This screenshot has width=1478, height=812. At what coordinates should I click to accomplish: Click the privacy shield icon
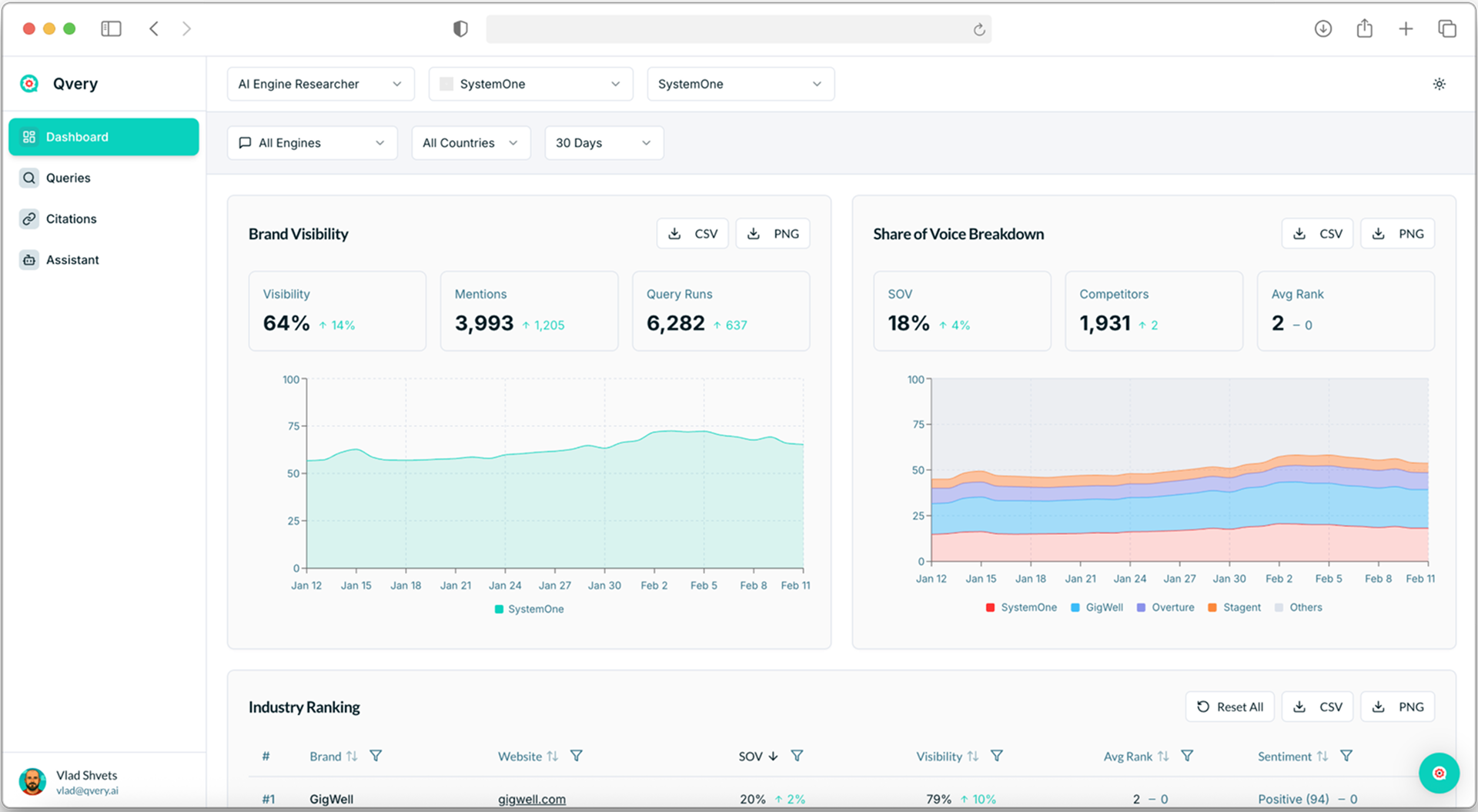point(460,29)
